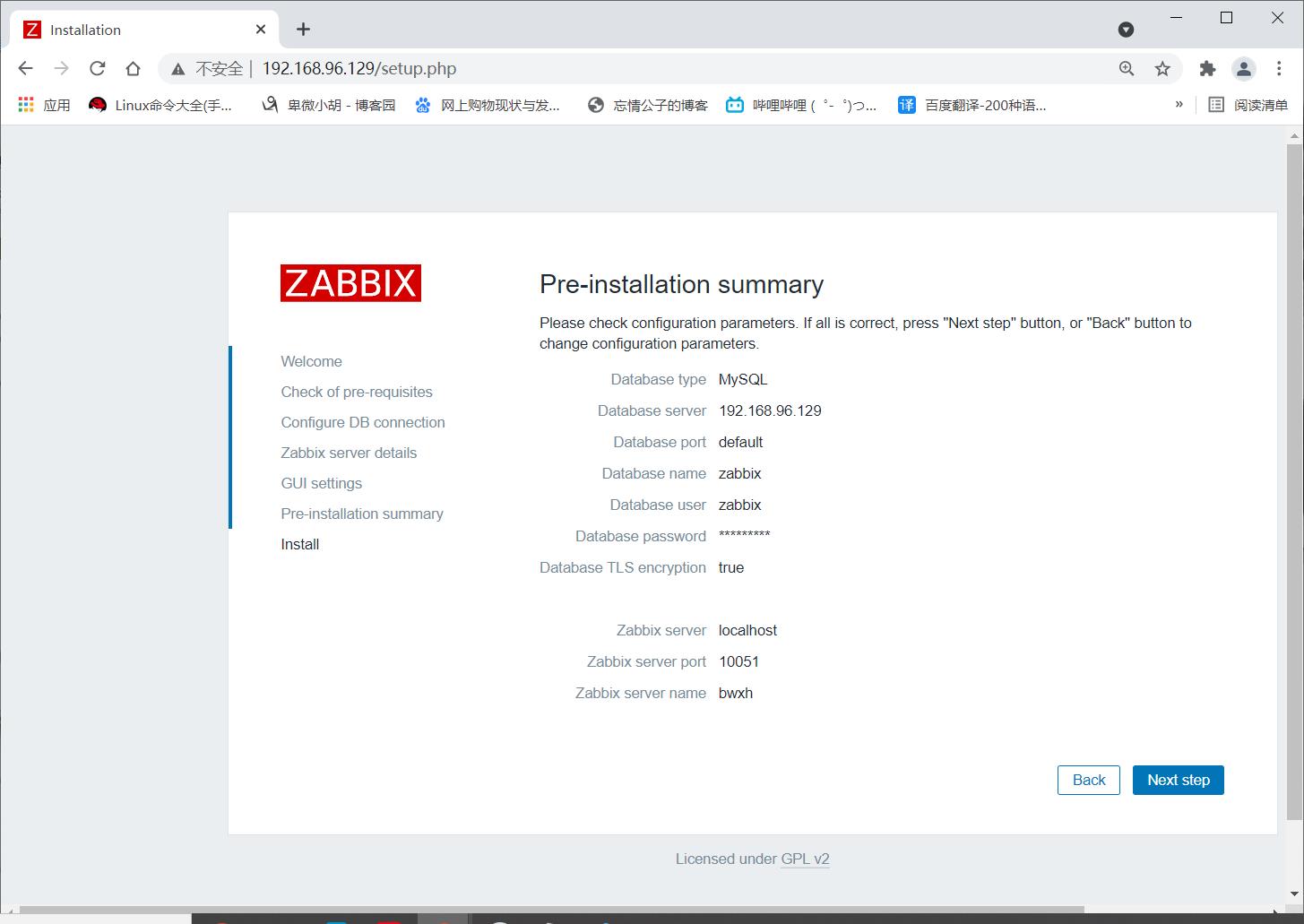Select Check of pre-requisites step
Image resolution: width=1304 pixels, height=924 pixels.
(357, 392)
